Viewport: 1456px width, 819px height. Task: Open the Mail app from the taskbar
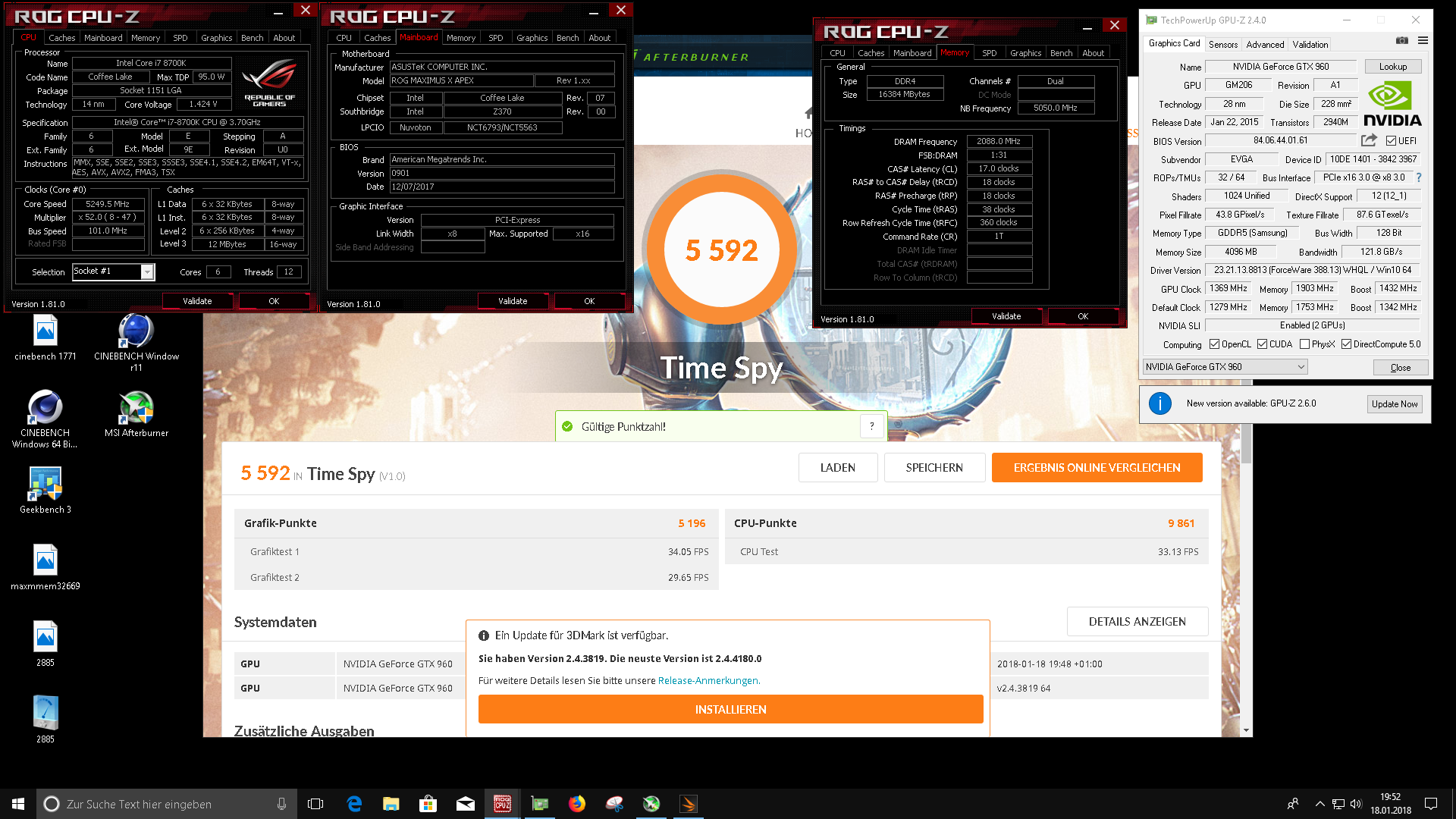point(466,804)
